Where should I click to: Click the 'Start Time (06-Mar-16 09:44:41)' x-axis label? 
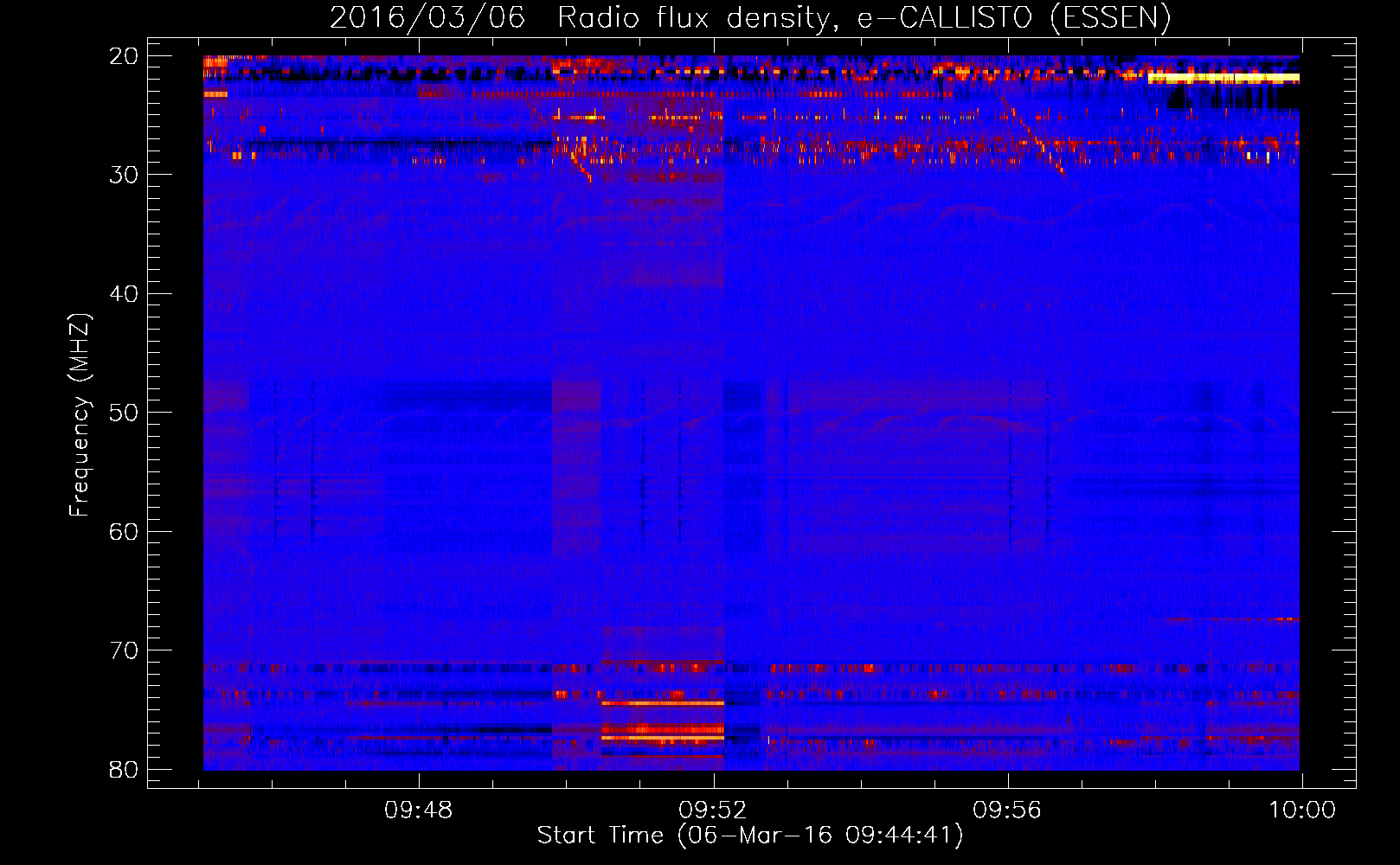(750, 836)
